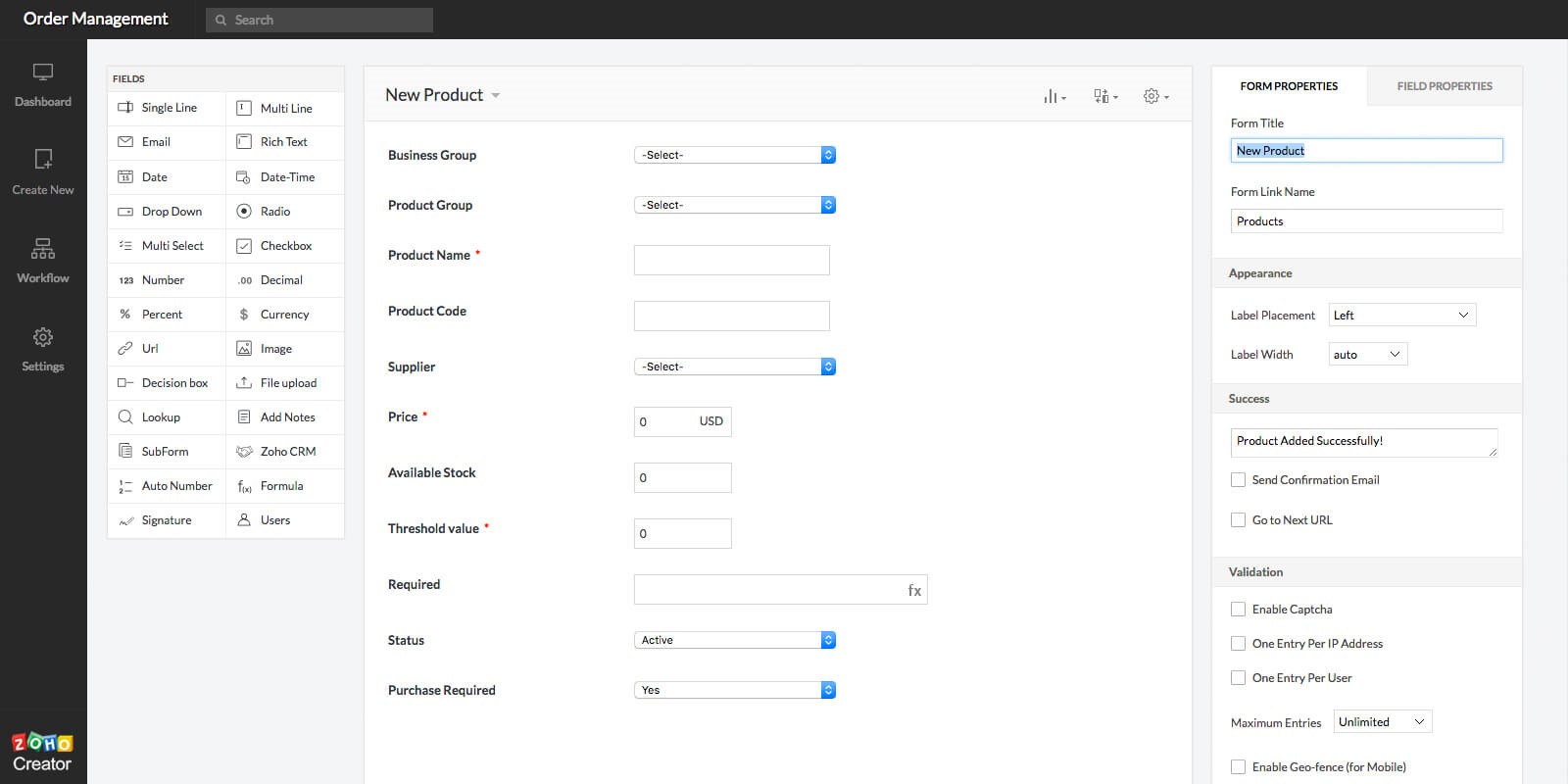Open Settings in the left sidebar
1568x784 pixels.
[x=43, y=349]
